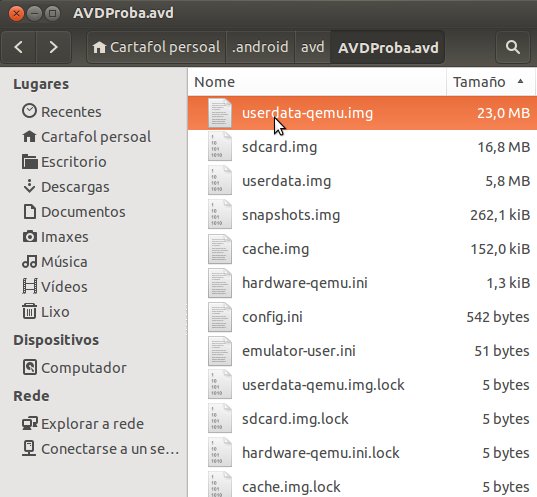This screenshot has width=537, height=497.
Task: Close the AVDProba.avd window
Action: (16, 14)
